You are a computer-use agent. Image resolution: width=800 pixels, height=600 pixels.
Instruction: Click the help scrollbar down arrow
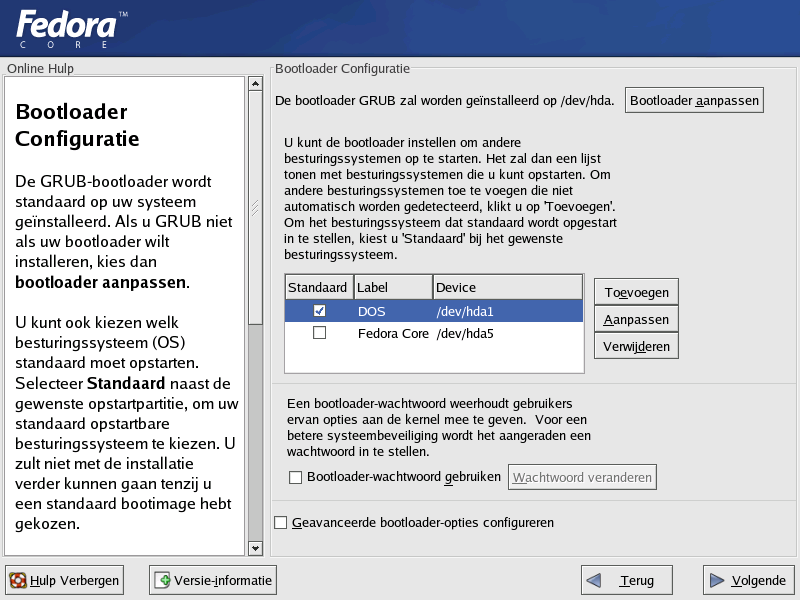coord(256,548)
